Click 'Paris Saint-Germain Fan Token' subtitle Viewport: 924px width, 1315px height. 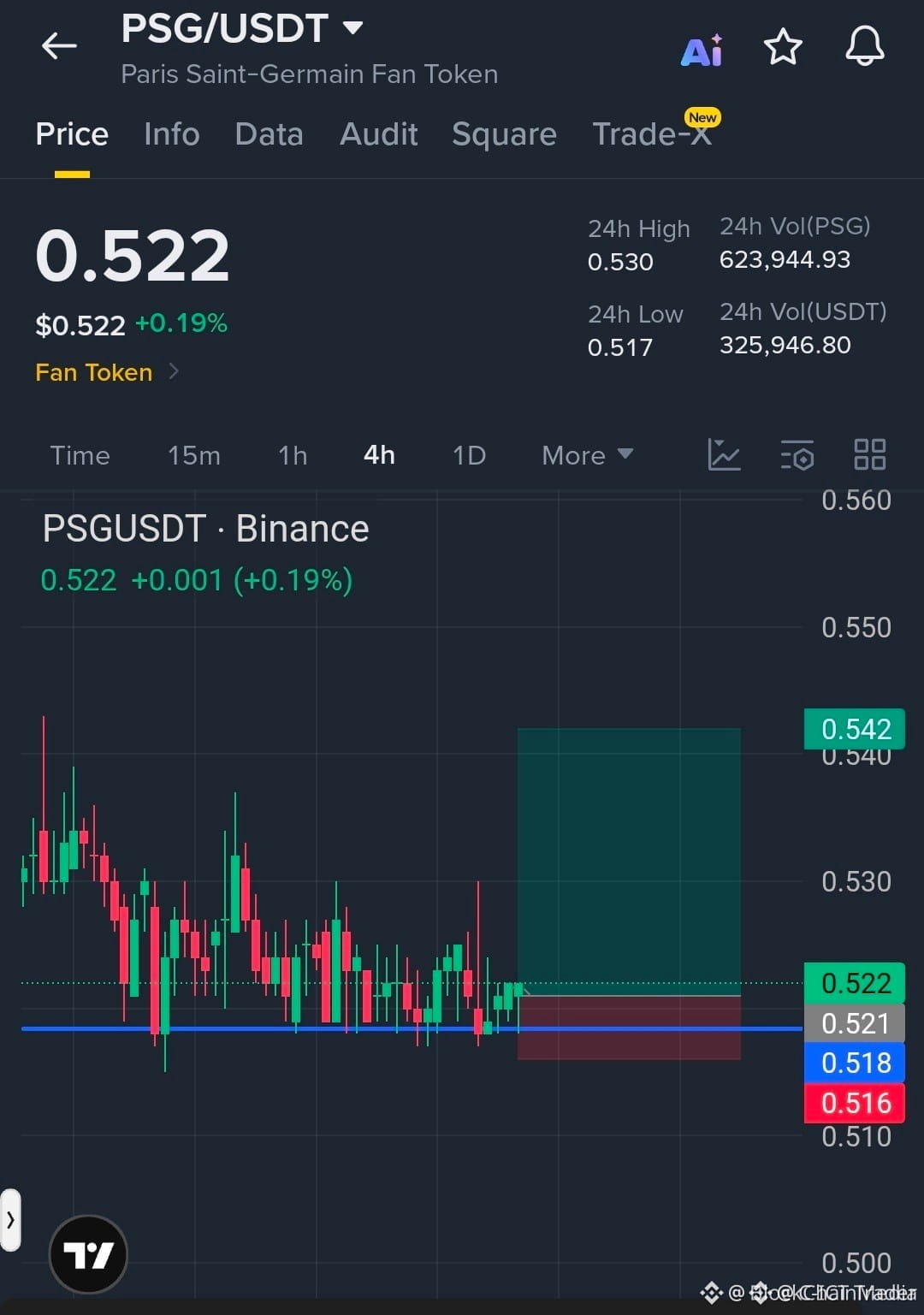[x=310, y=74]
